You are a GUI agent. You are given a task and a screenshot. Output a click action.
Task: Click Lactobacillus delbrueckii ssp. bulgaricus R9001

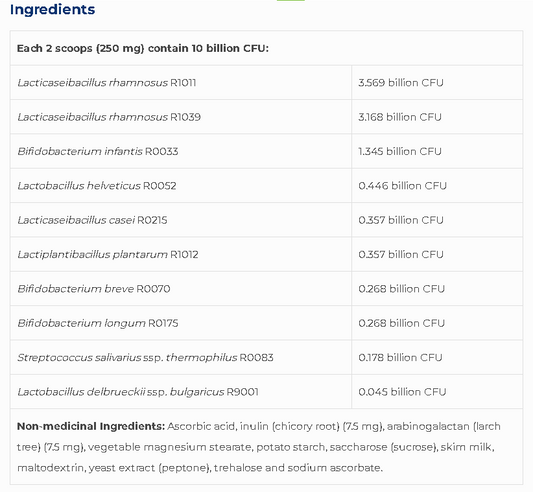138,392
